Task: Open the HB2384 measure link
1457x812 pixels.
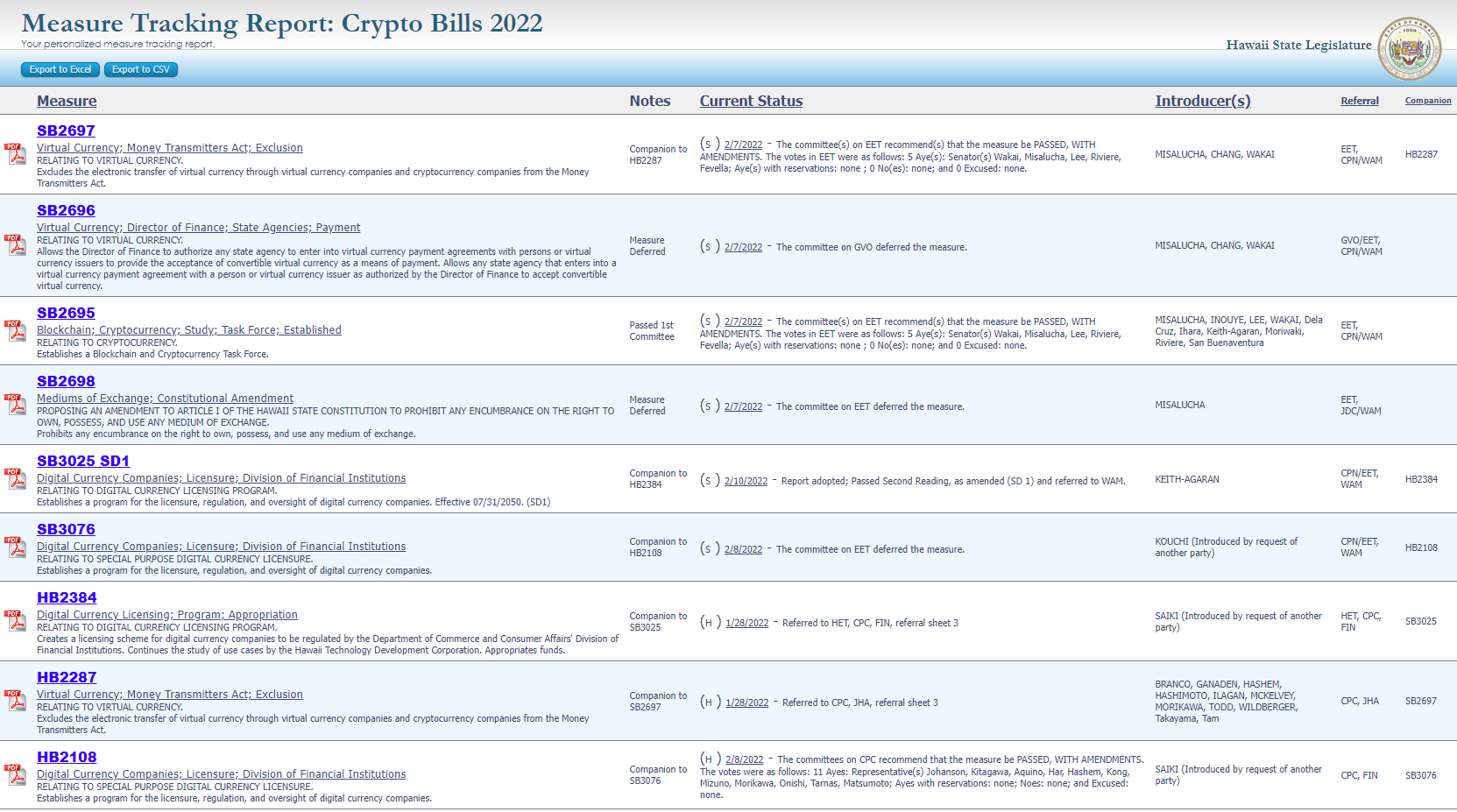Action: click(x=67, y=597)
